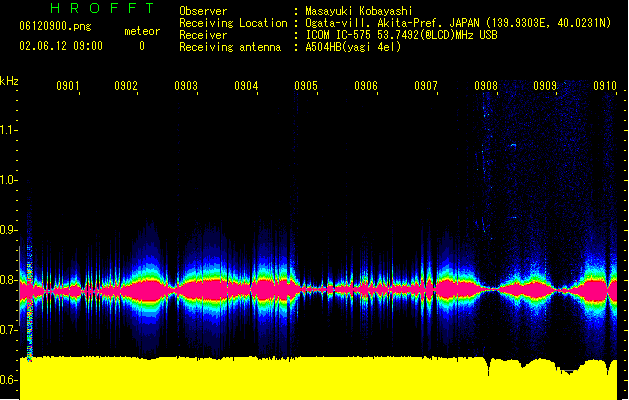Click the 0902 time marker

point(126,86)
